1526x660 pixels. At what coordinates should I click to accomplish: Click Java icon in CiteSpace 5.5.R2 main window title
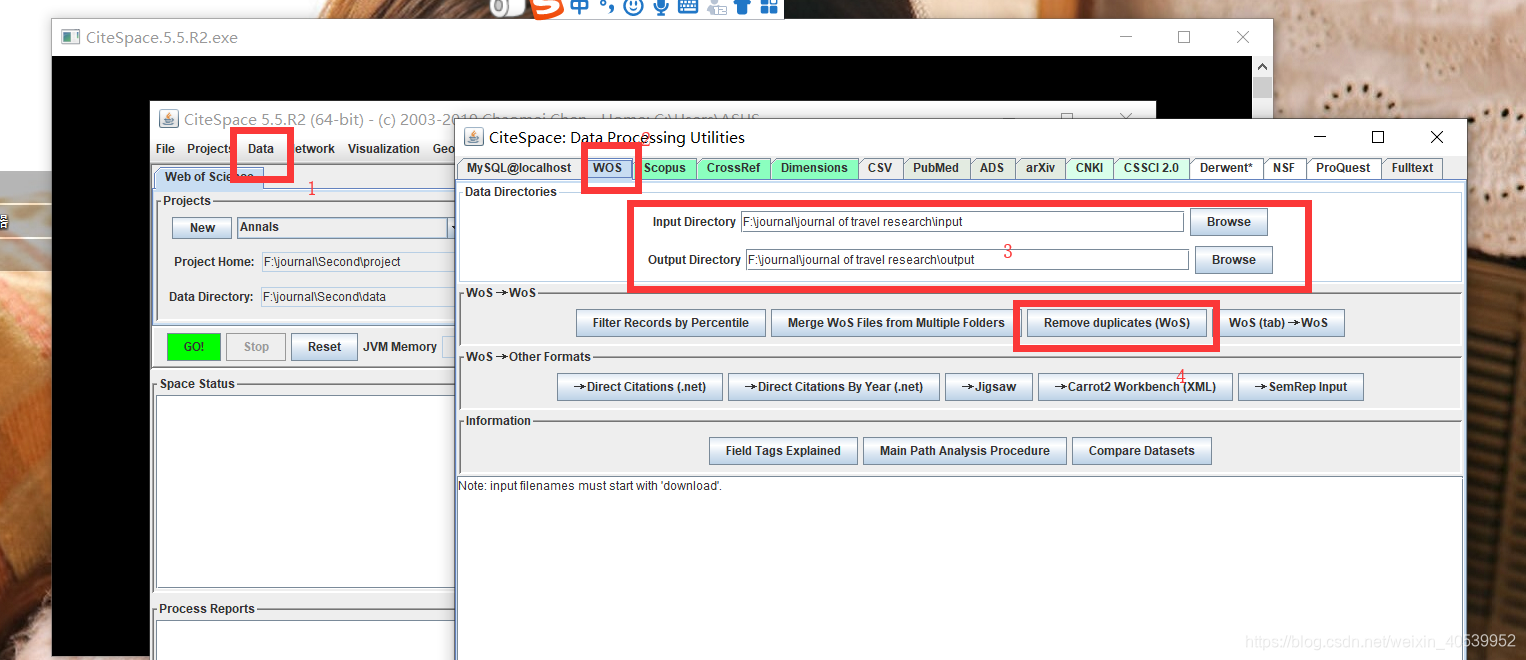pos(168,119)
